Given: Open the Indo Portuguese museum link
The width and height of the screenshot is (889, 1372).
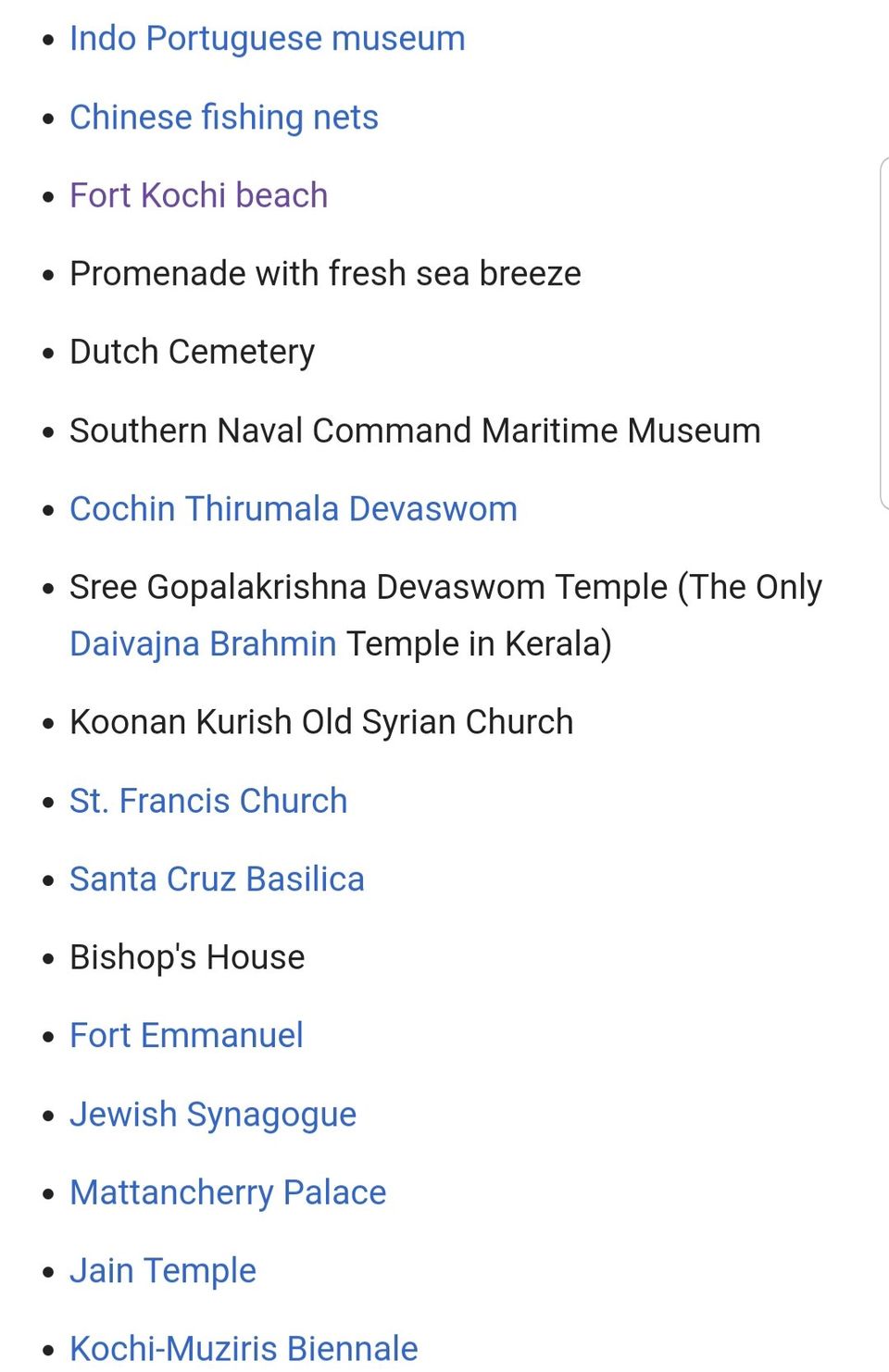Looking at the screenshot, I should click(267, 39).
